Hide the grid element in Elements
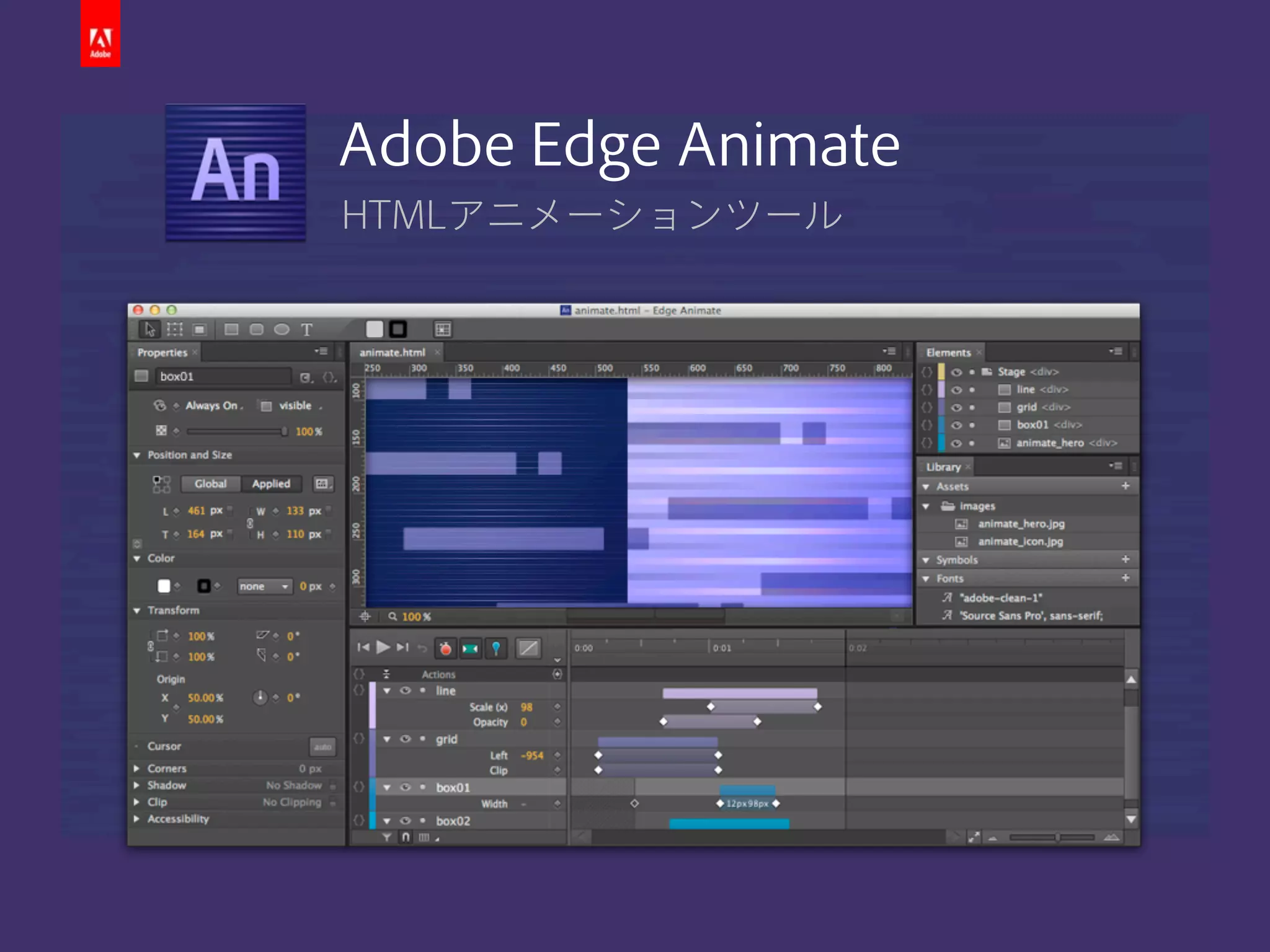Viewport: 1270px width, 952px height. coord(956,407)
